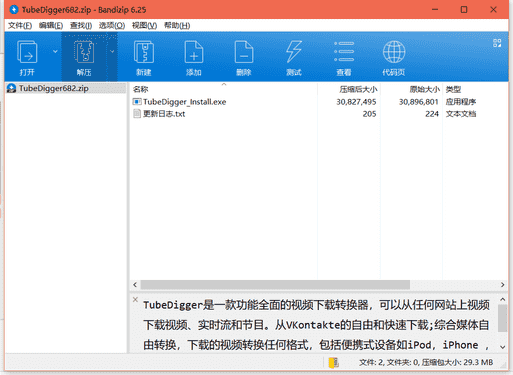
Task: Click the yellow archive icon in status bar
Action: pos(333,362)
